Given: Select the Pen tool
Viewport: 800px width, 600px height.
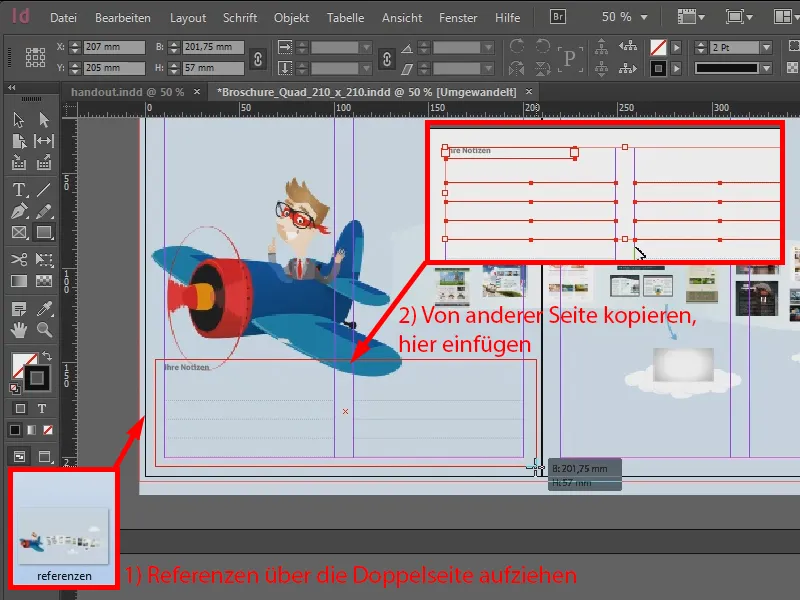Looking at the screenshot, I should (x=19, y=211).
